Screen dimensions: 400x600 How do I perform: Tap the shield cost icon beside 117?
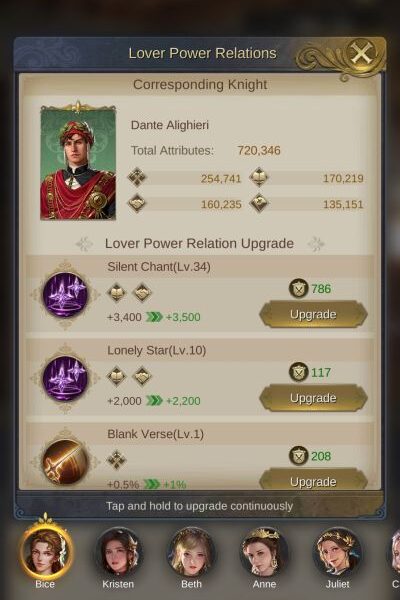(299, 372)
